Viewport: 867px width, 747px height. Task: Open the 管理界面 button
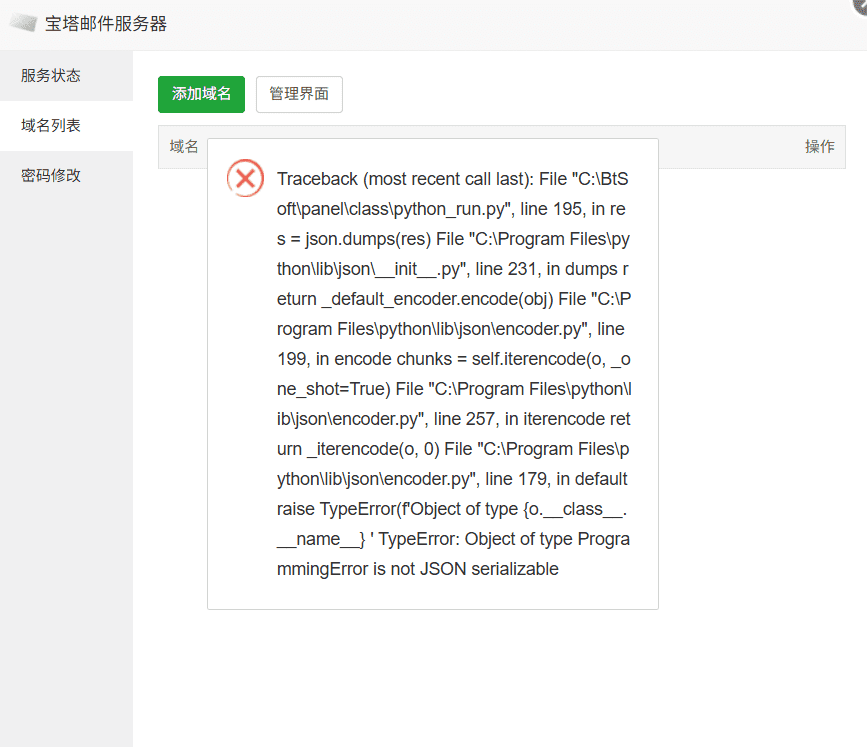pyautogui.click(x=299, y=94)
